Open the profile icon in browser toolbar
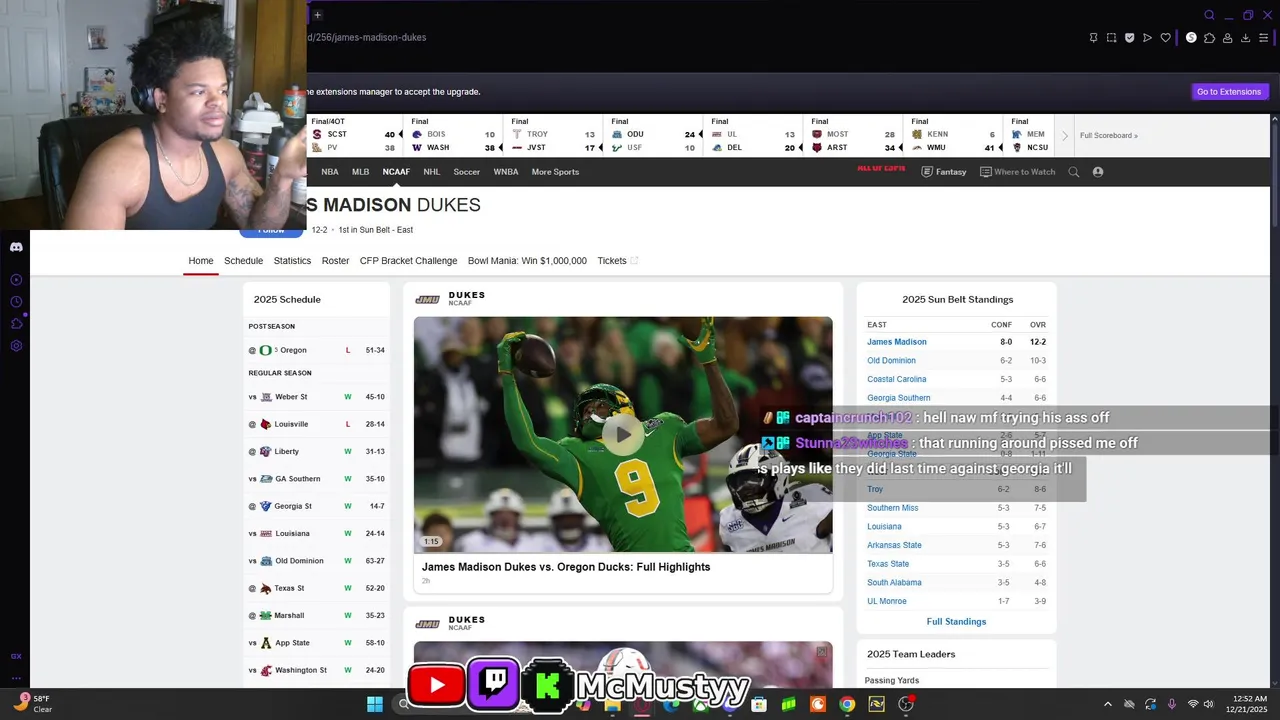The image size is (1280, 720). [1227, 38]
